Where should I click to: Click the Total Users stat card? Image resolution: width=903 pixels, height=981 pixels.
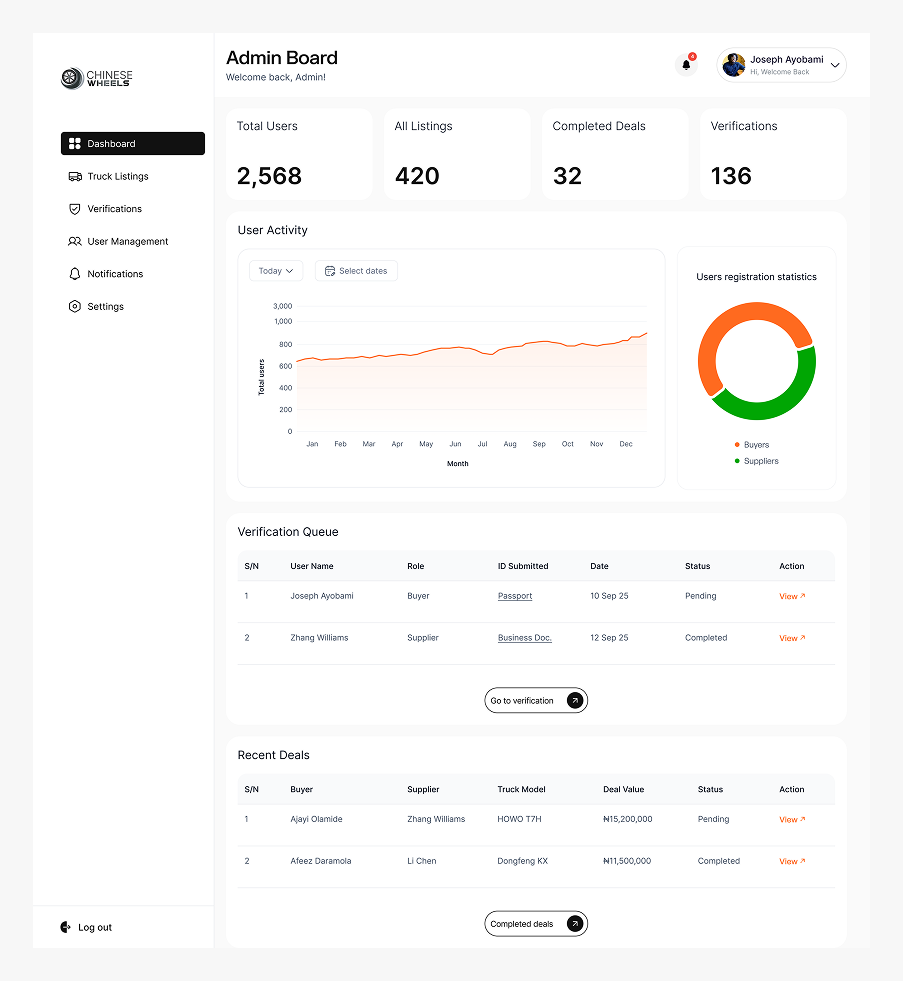[x=299, y=154]
